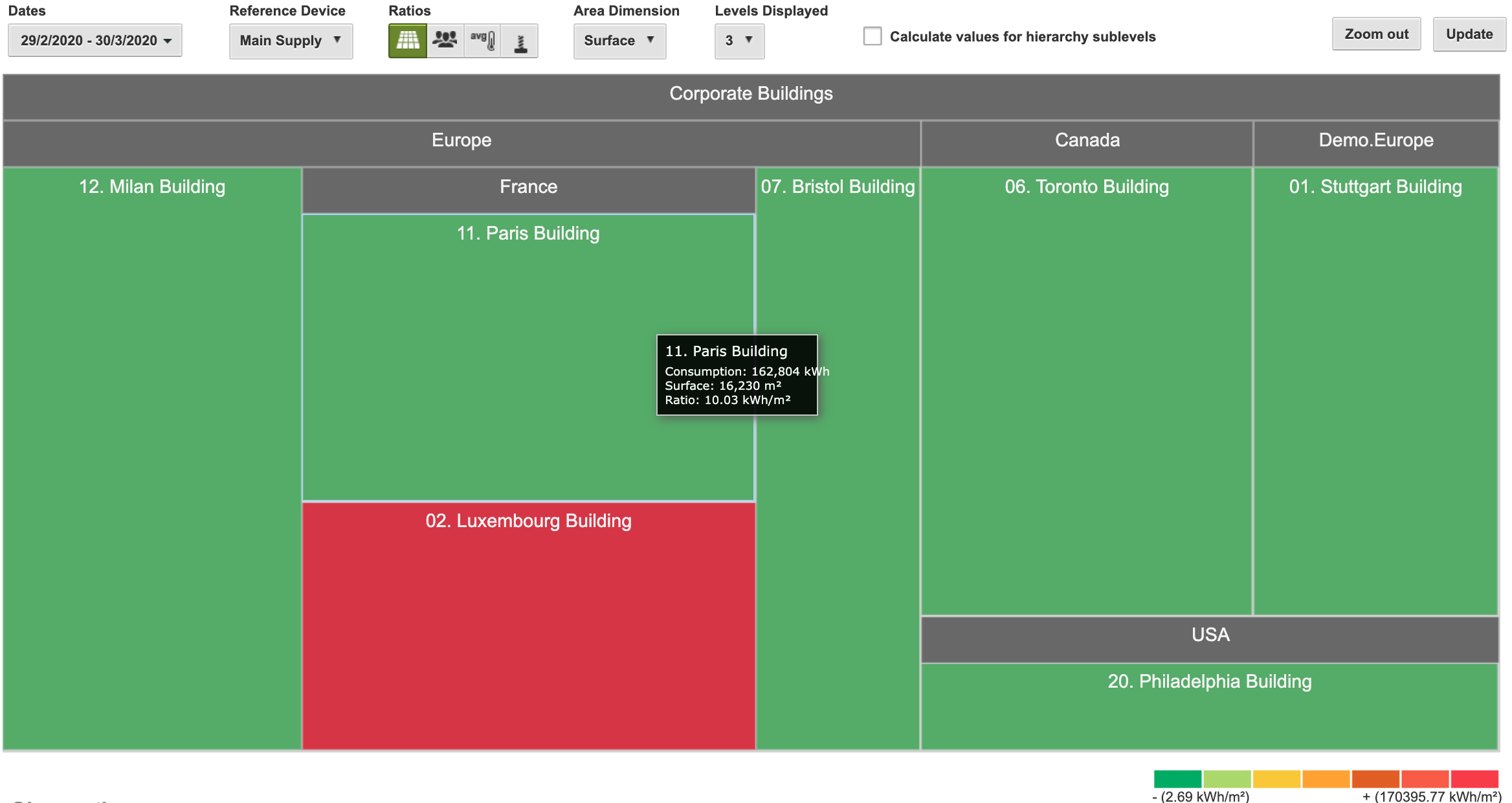1512x803 pixels.
Task: Open the Area Dimension dropdown
Action: tap(619, 40)
